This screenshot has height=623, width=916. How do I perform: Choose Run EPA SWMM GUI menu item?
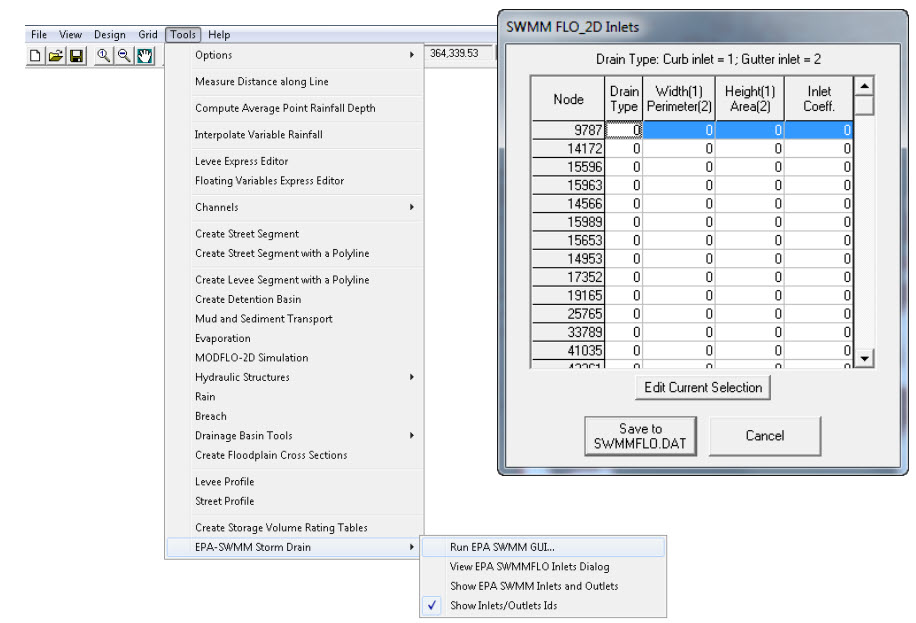pyautogui.click(x=502, y=547)
